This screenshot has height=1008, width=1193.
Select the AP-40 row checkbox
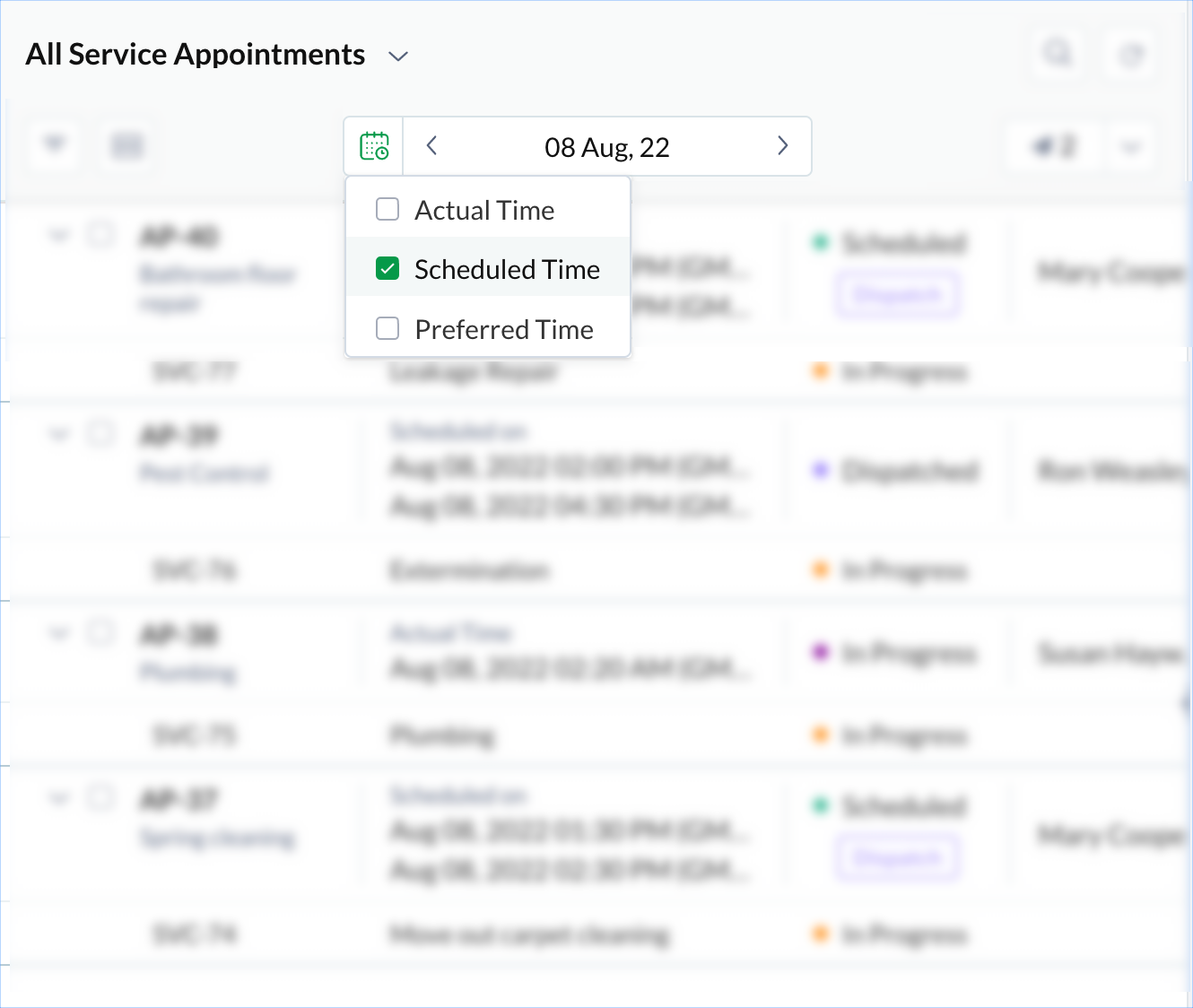coord(100,236)
